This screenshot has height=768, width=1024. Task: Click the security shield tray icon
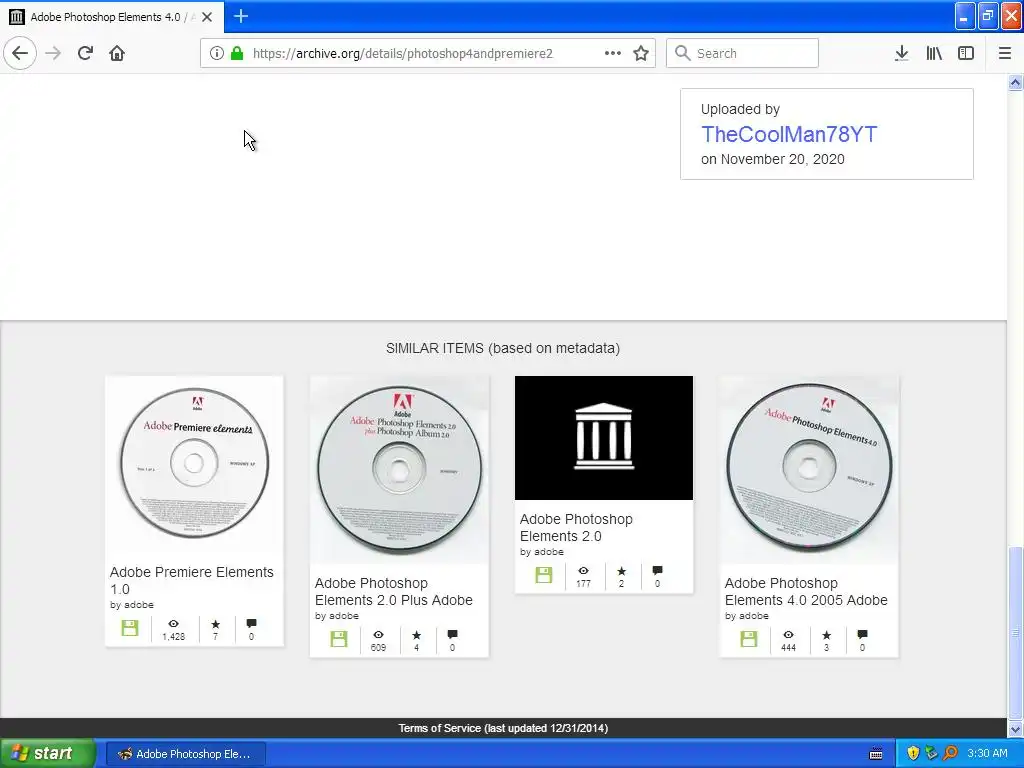pyautogui.click(x=913, y=754)
